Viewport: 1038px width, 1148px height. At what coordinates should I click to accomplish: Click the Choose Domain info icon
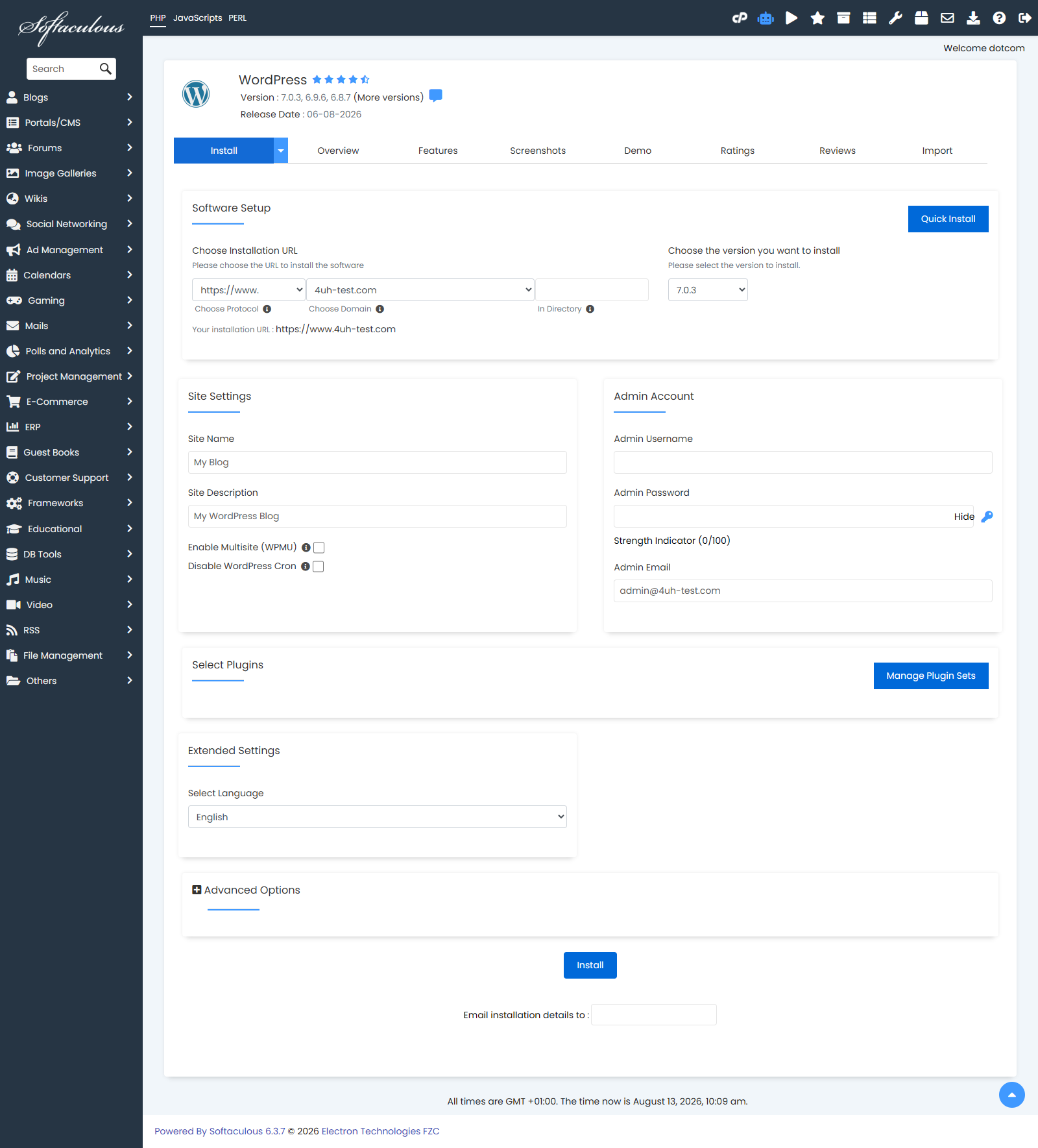(380, 309)
